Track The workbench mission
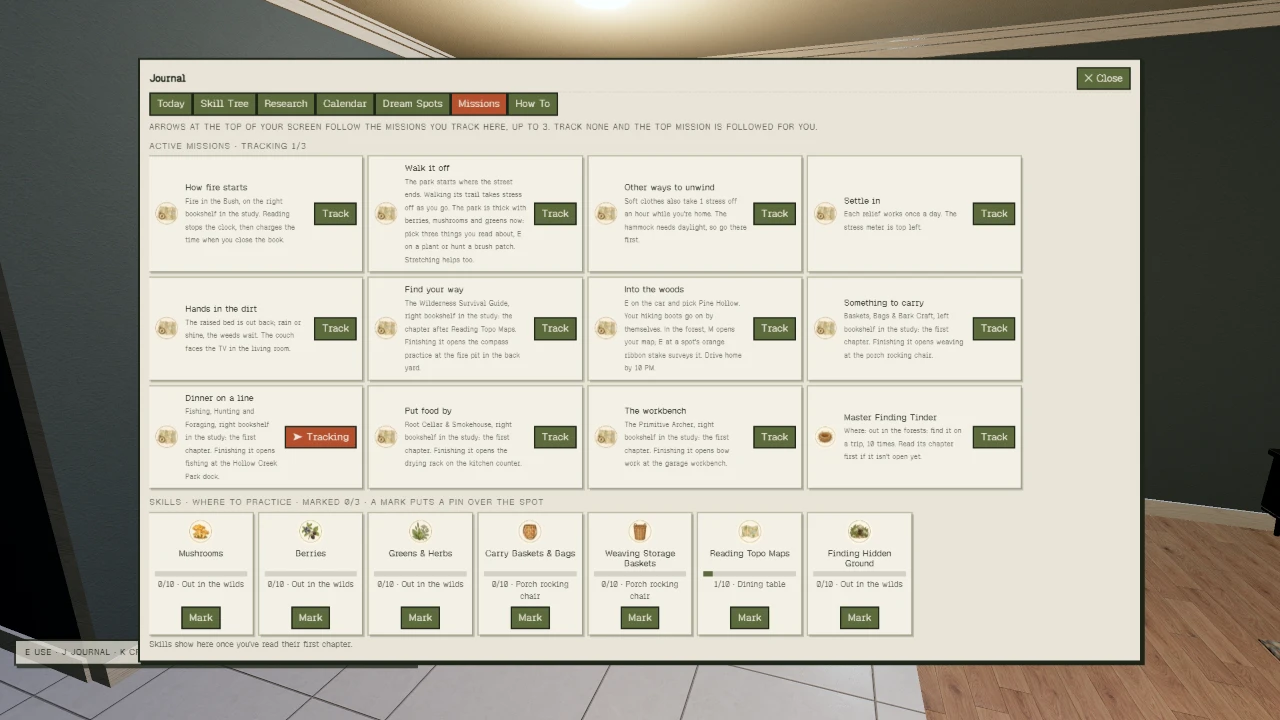 775,437
